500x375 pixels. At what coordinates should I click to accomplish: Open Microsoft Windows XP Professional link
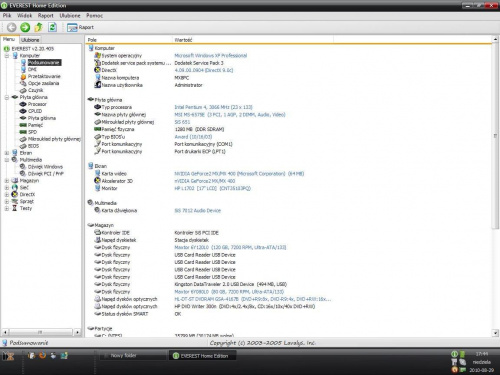(211, 56)
